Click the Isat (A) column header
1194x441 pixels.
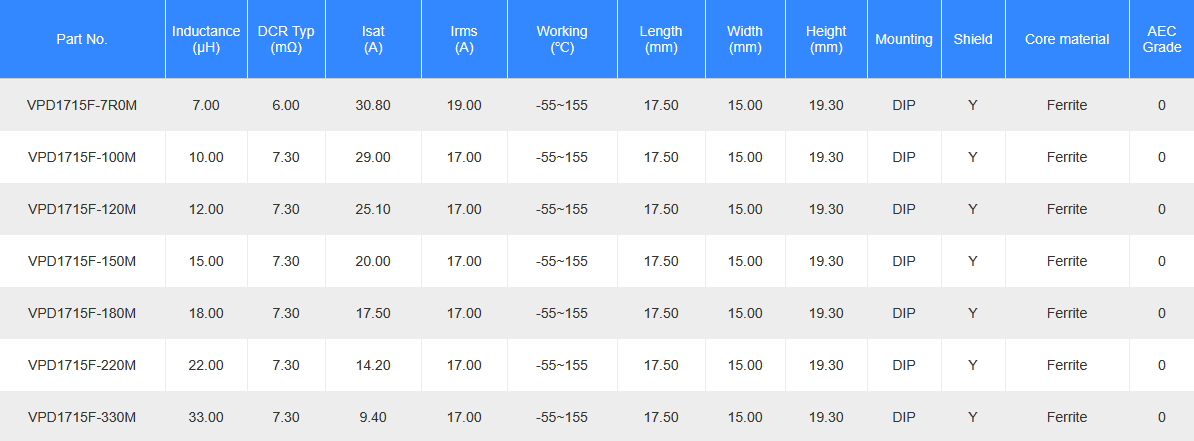373,39
